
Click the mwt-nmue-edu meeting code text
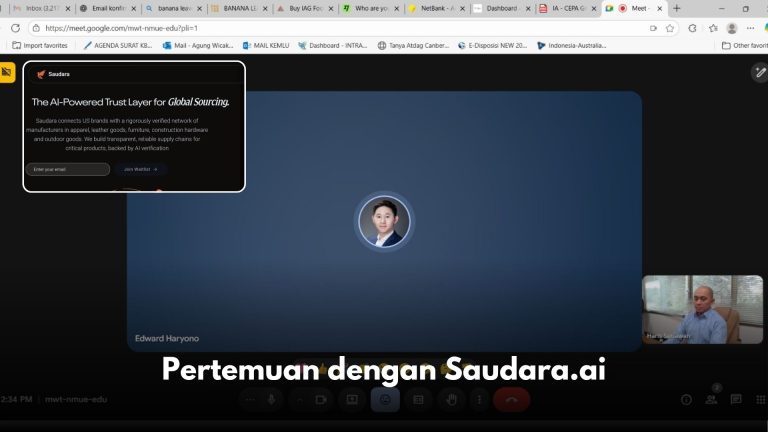tap(76, 399)
